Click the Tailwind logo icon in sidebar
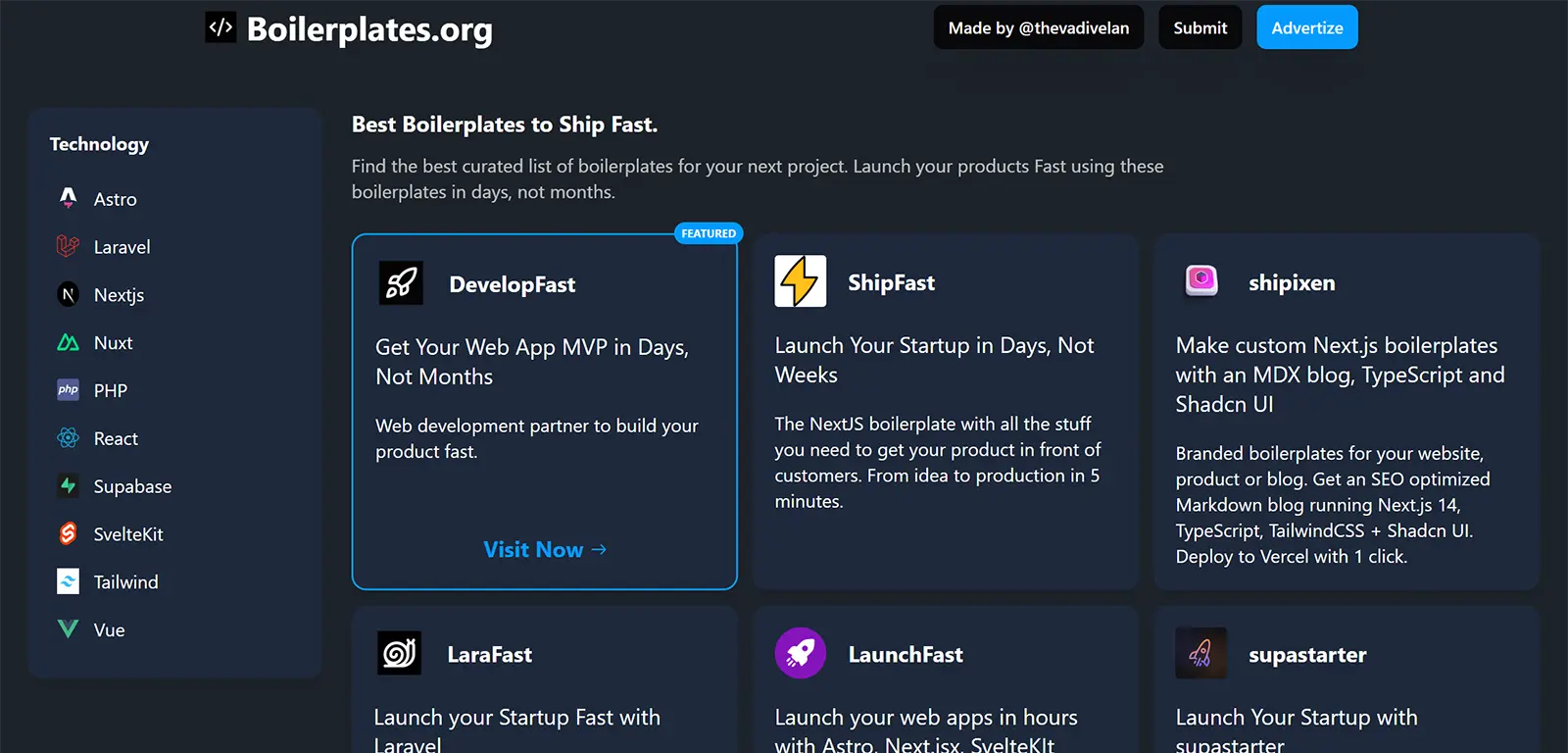 (x=68, y=581)
